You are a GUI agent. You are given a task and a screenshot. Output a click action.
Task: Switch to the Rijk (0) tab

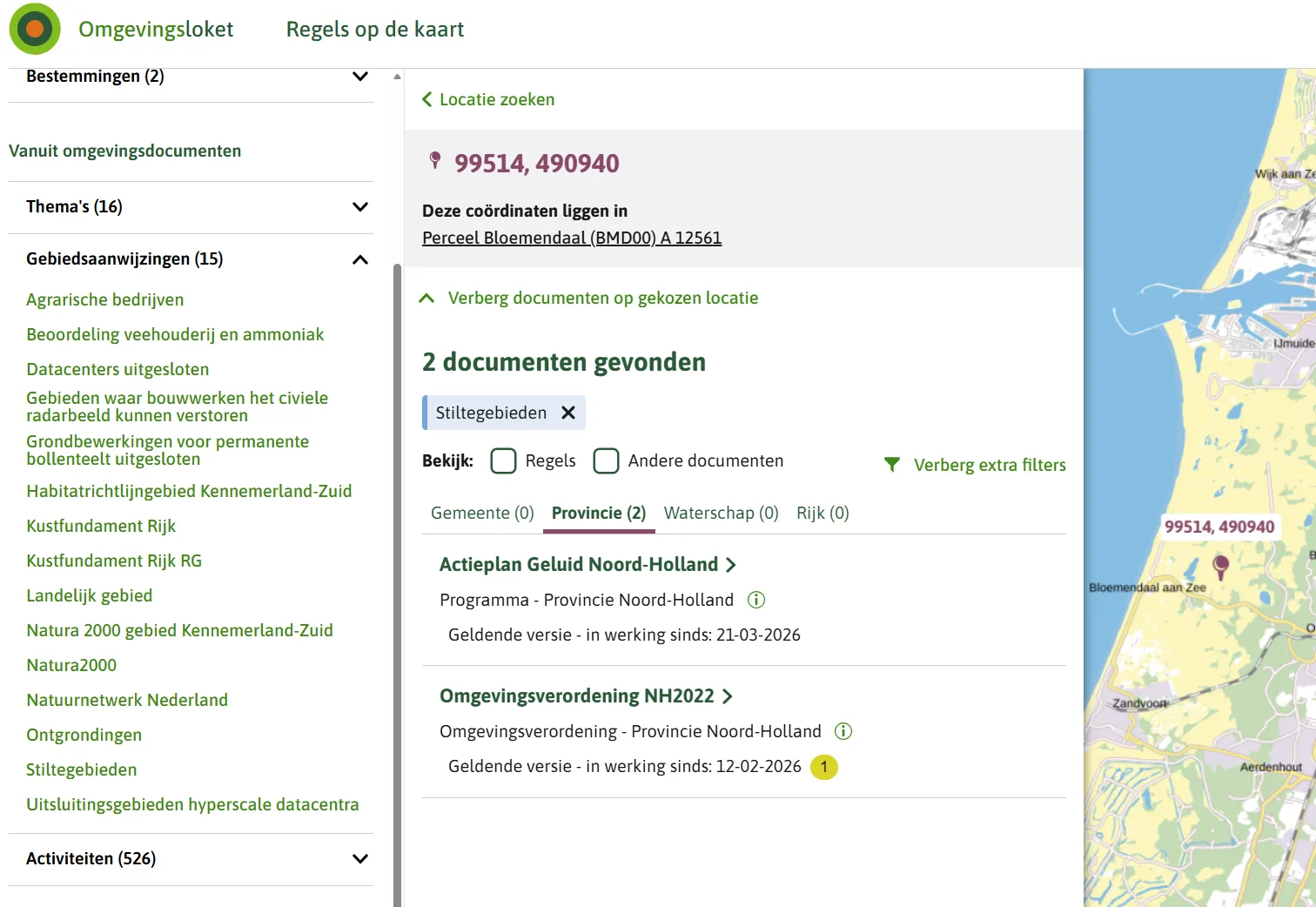[x=823, y=513]
